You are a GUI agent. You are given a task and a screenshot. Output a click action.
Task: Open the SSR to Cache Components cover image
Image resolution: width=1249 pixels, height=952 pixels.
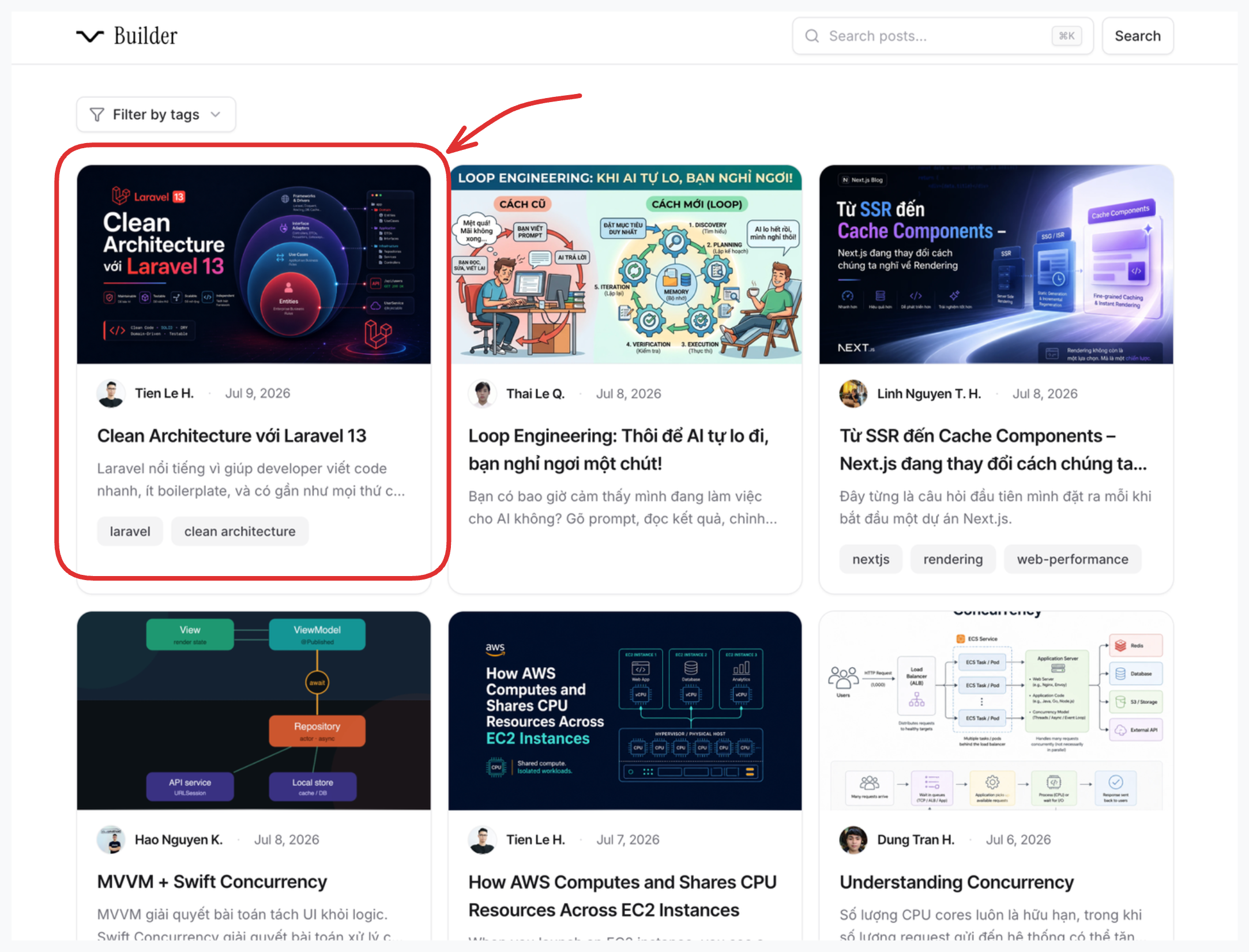996,265
